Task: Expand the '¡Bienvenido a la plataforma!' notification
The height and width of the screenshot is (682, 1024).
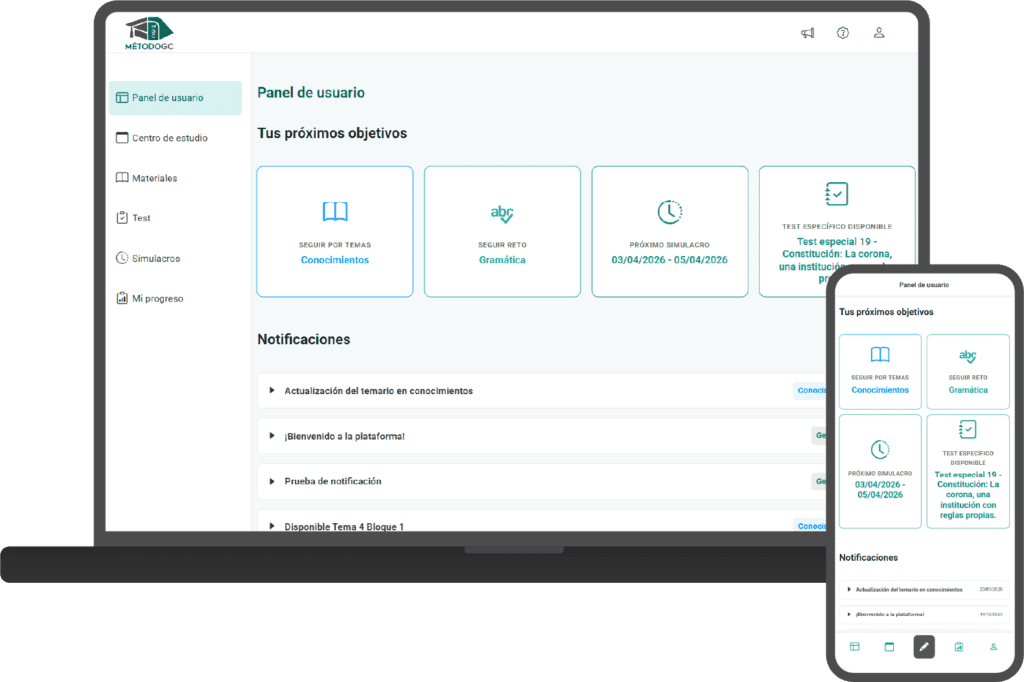Action: (344, 436)
